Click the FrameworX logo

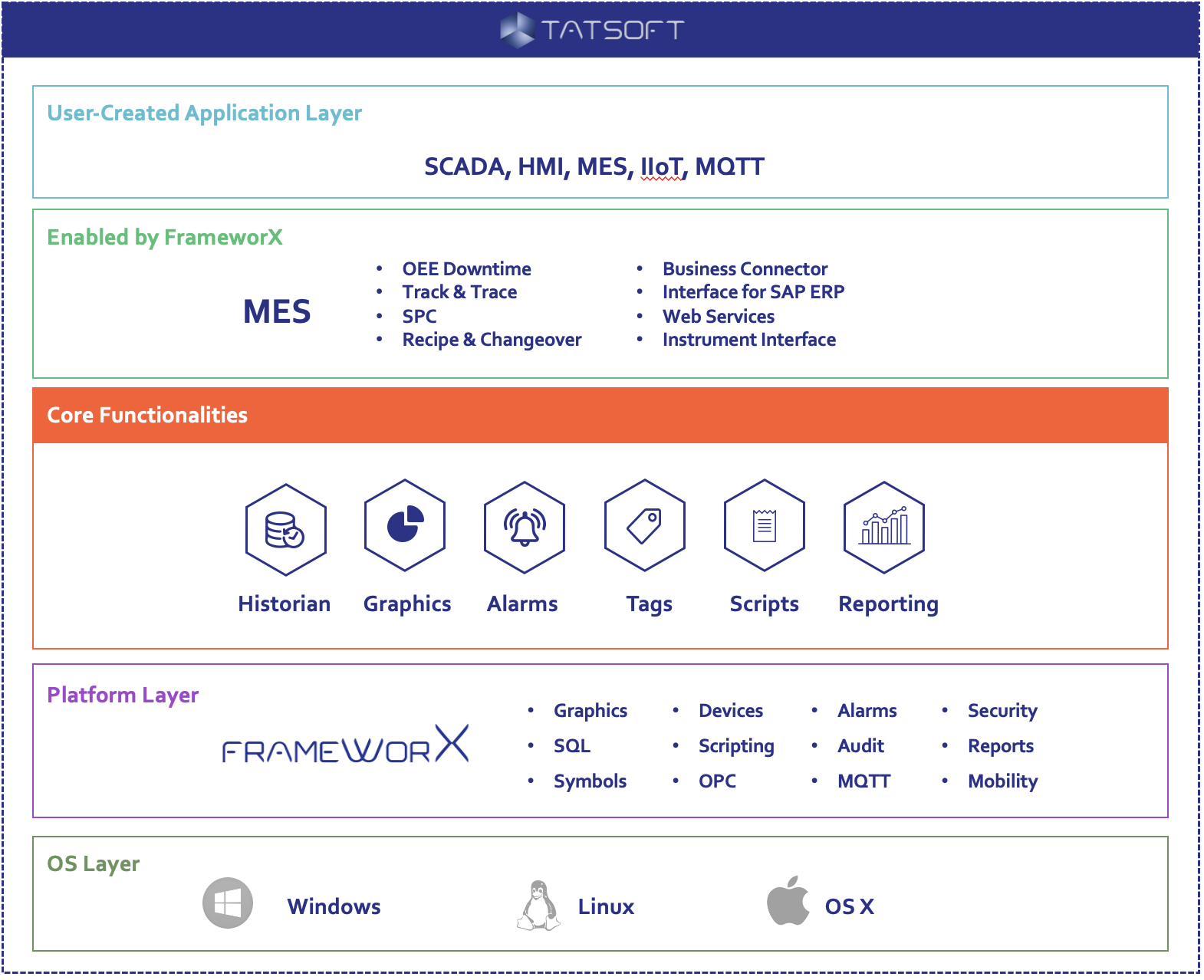[x=345, y=744]
